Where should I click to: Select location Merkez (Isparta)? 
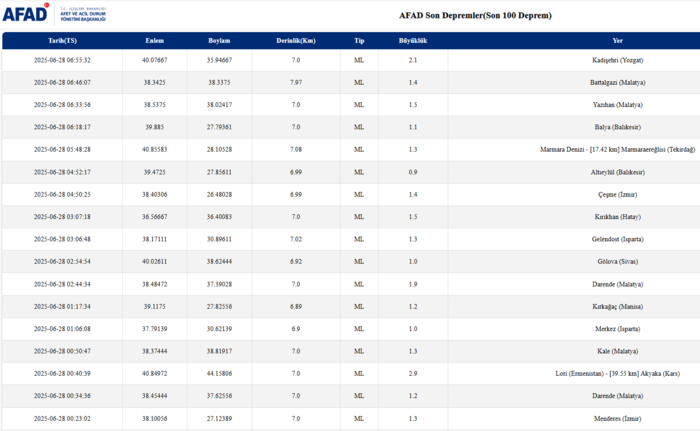(x=617, y=329)
